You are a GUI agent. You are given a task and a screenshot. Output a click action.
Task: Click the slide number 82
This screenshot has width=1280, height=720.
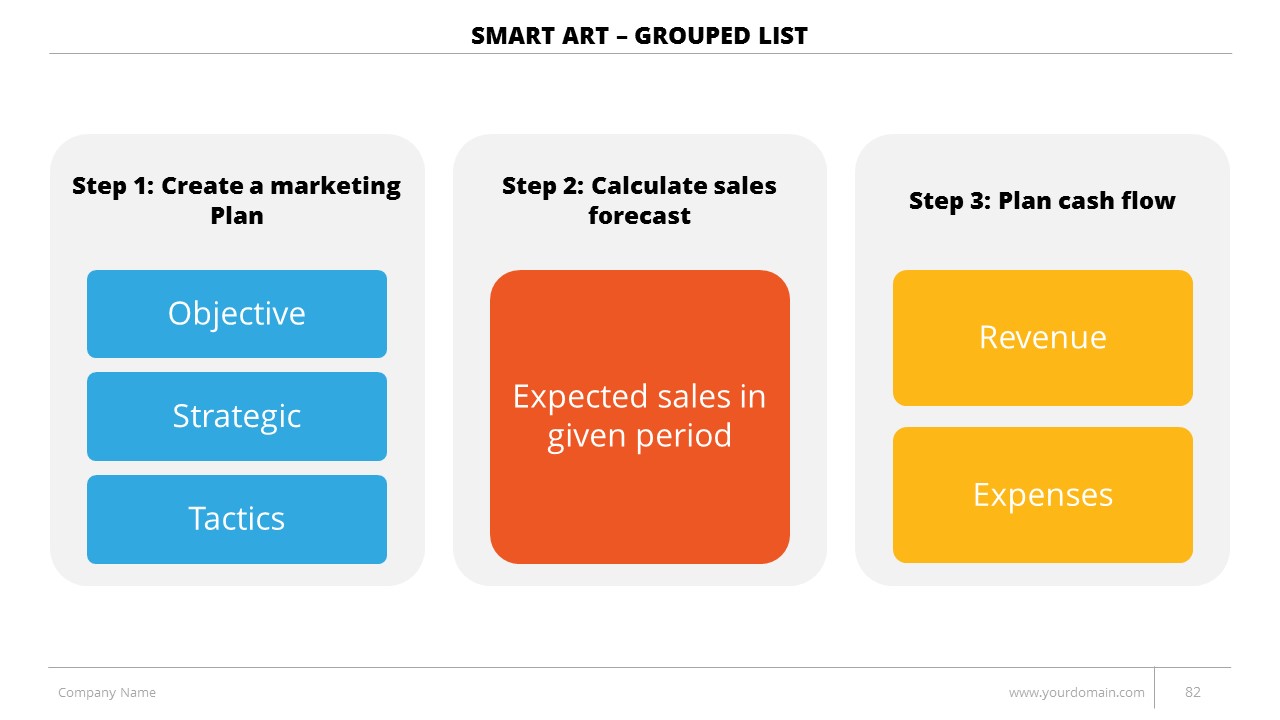coord(1192,692)
